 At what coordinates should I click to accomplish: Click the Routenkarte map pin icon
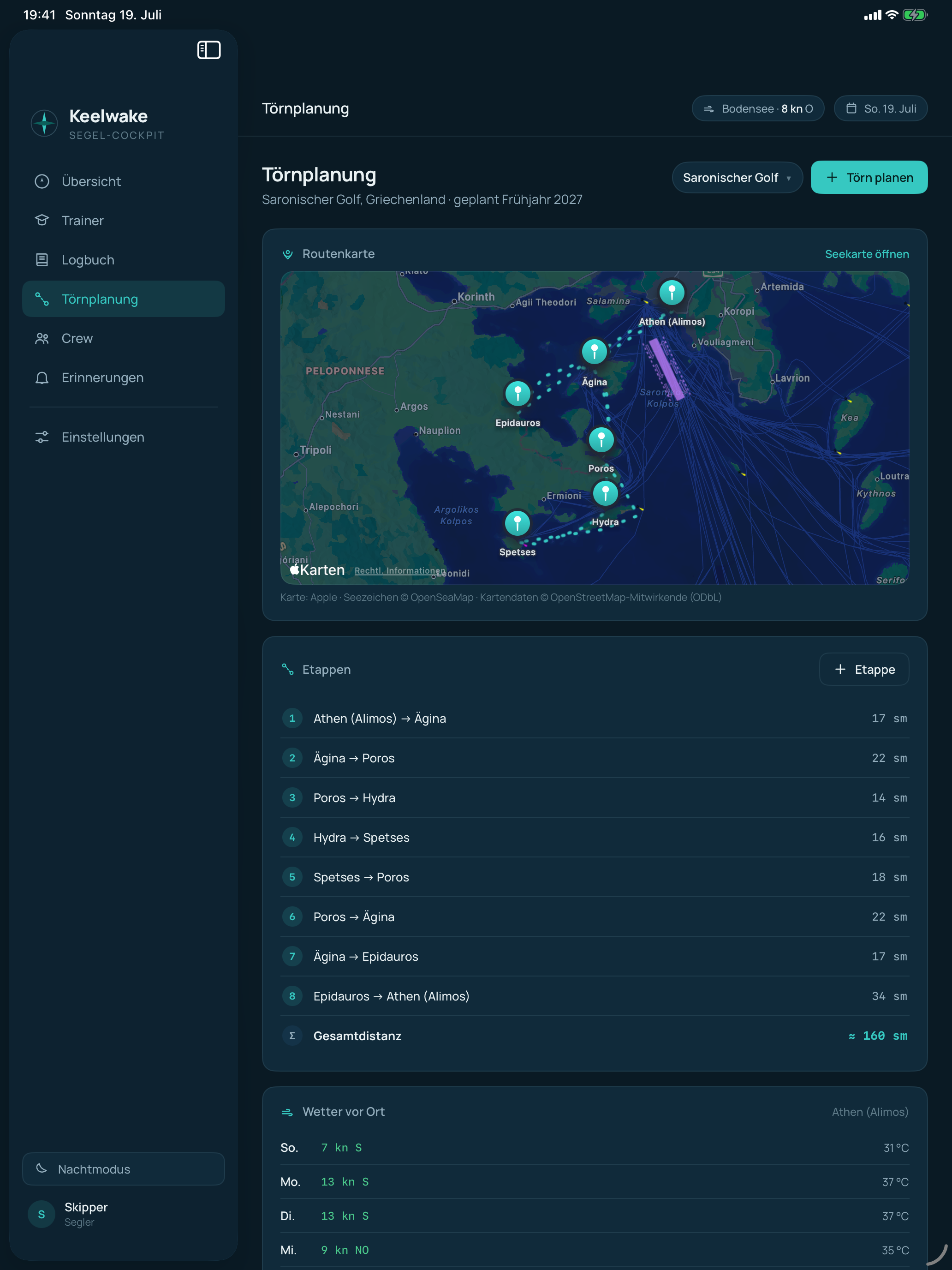tap(288, 254)
